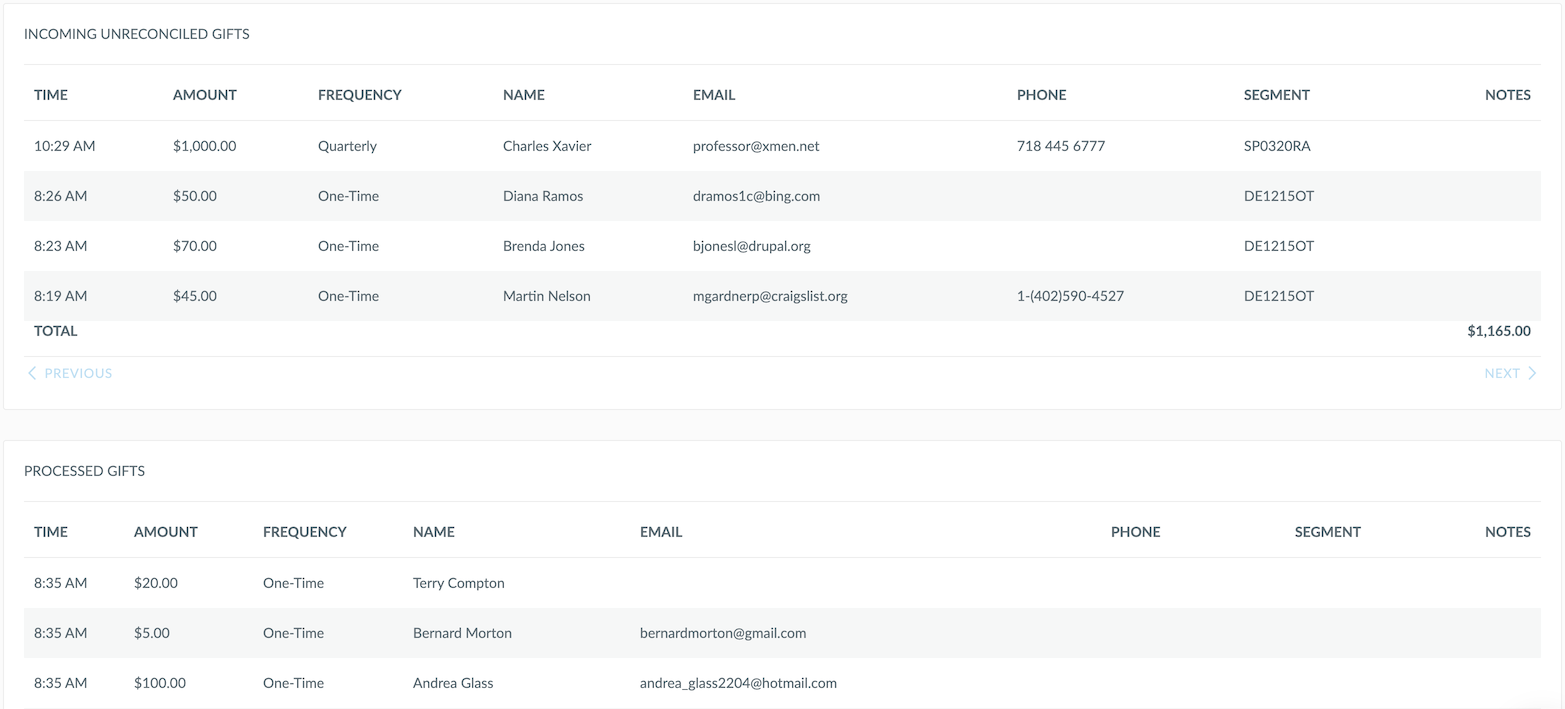The image size is (1565, 709).
Task: Click the AMOUNT header in Processed Gifts
Action: [x=166, y=532]
